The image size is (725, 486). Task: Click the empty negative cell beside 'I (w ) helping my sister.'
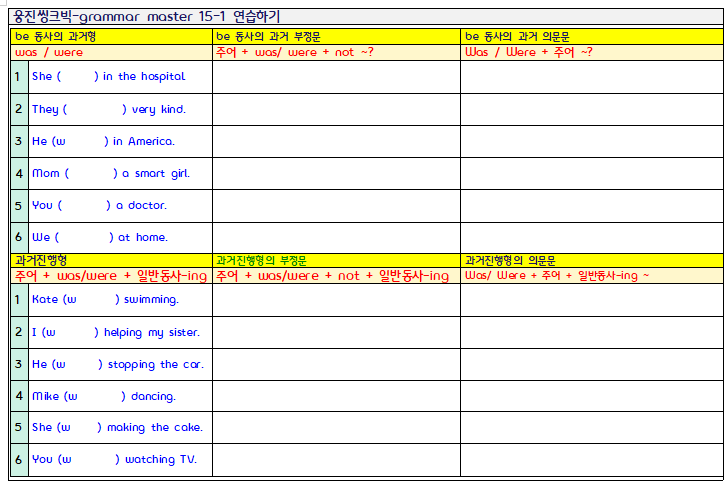point(337,332)
